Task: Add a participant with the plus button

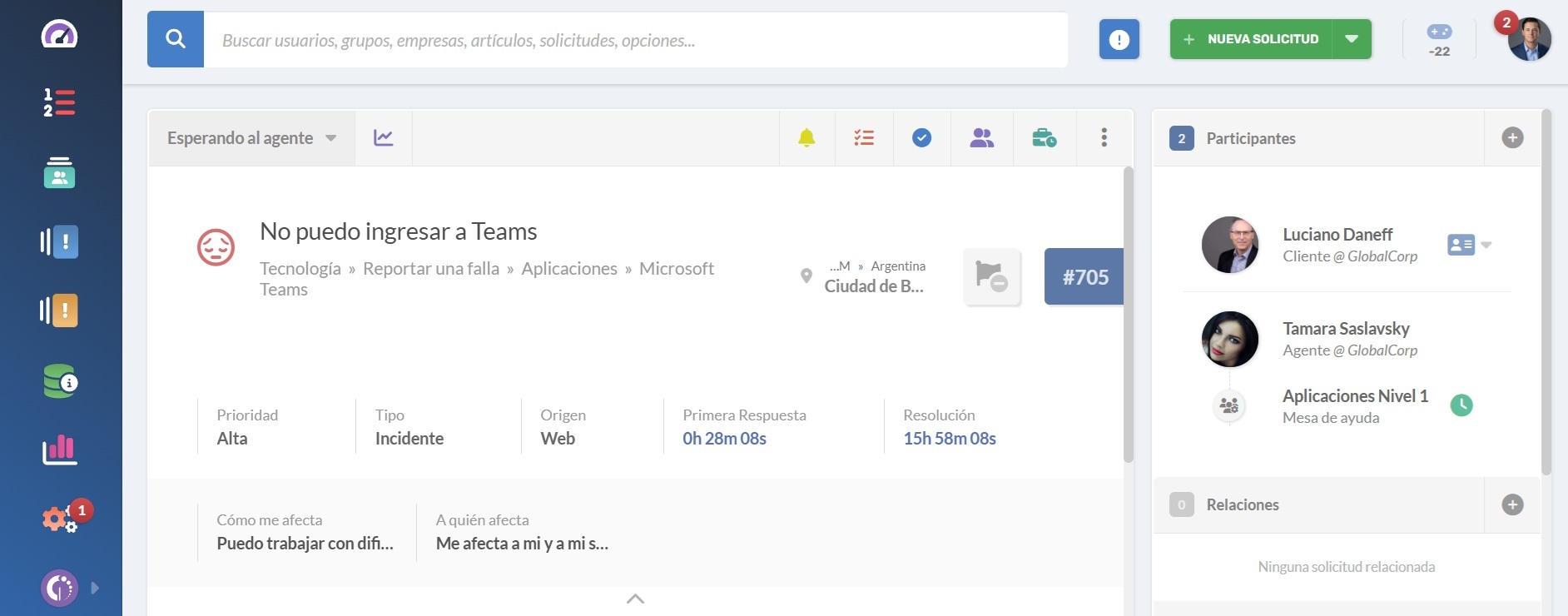Action: (x=1512, y=138)
